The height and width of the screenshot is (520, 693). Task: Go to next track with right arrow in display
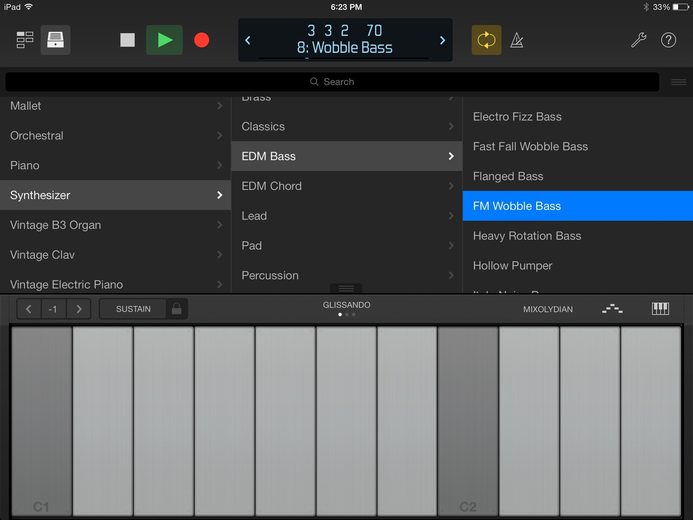[x=442, y=40]
